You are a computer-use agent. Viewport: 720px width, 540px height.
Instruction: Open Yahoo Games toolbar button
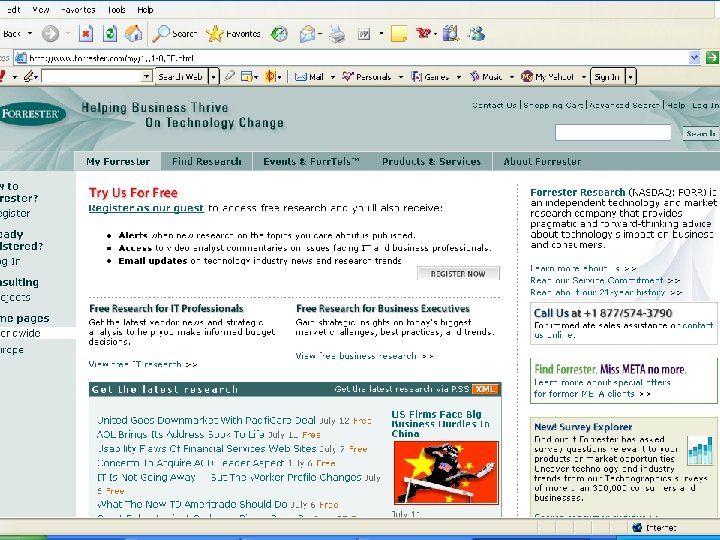point(430,77)
